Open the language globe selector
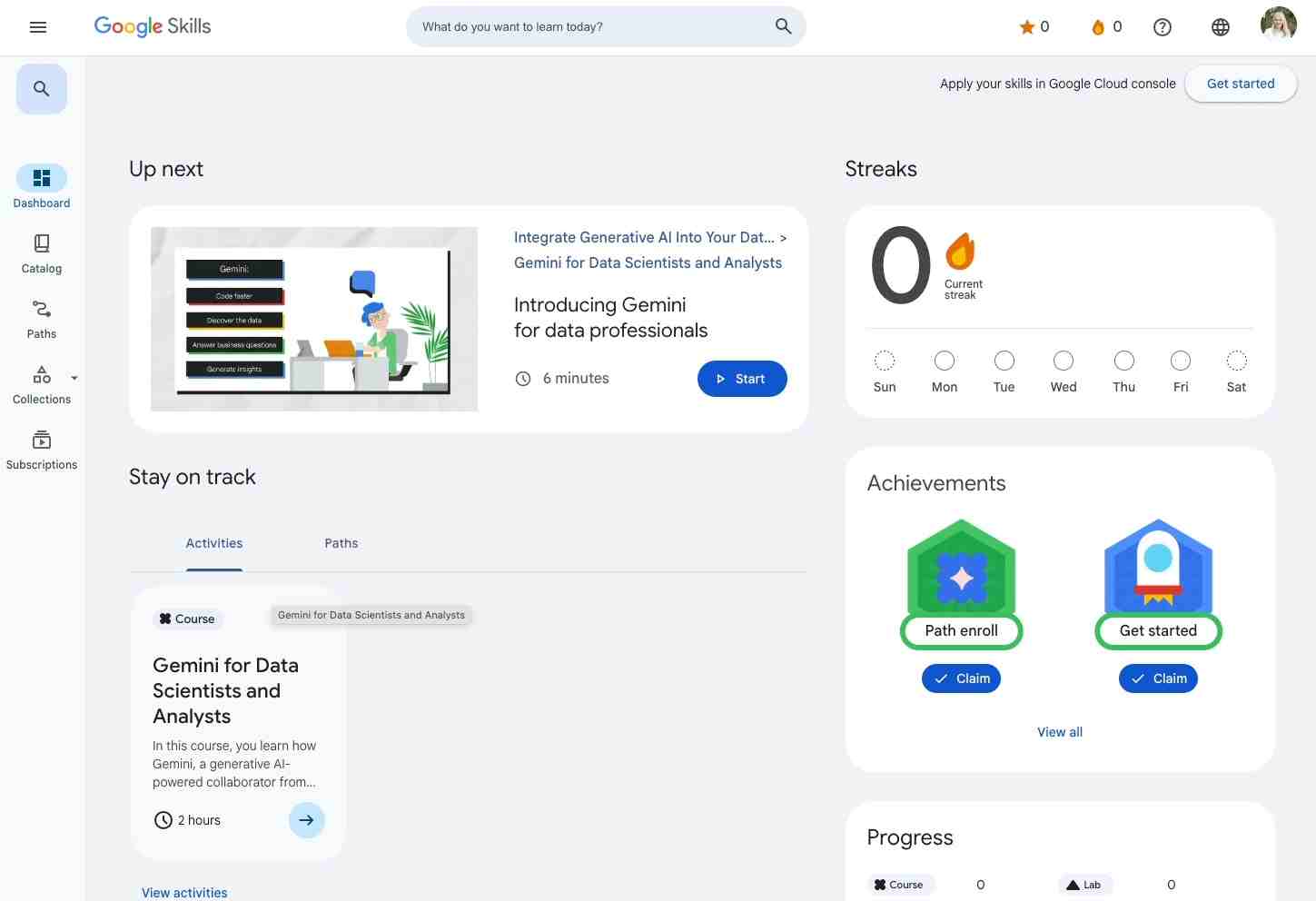The image size is (1316, 901). tap(1221, 26)
